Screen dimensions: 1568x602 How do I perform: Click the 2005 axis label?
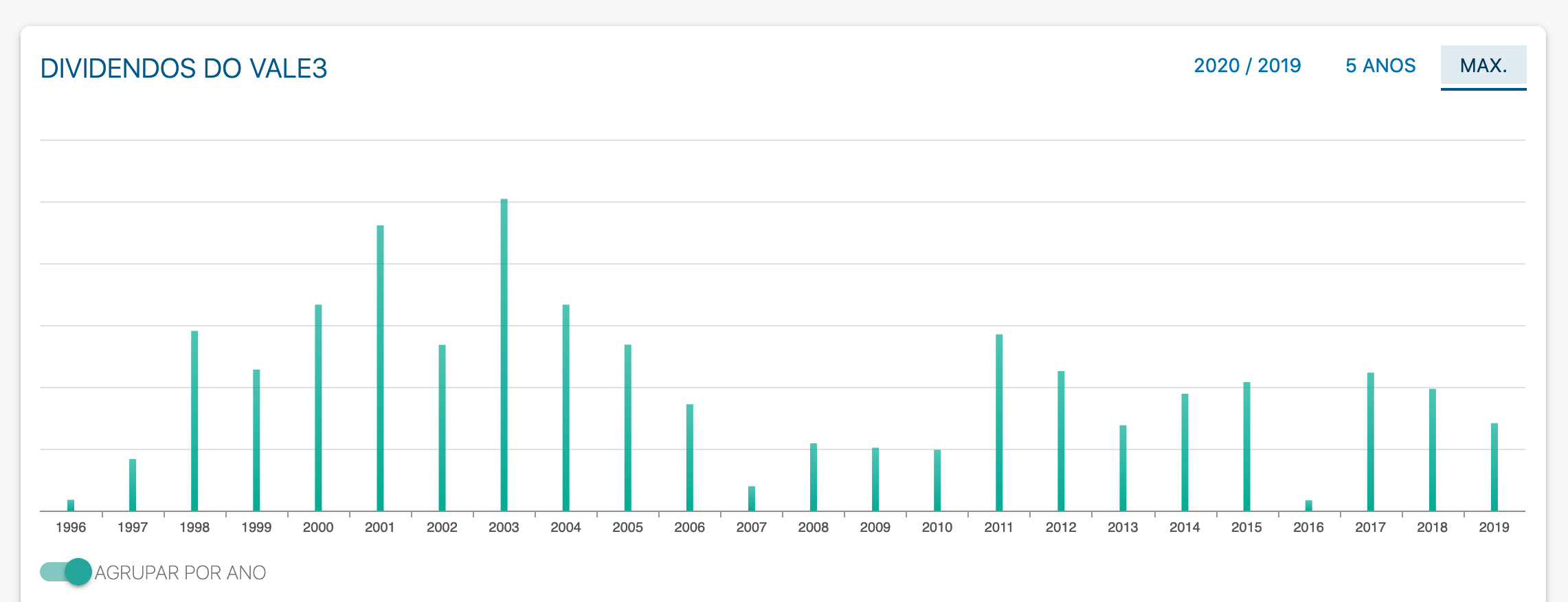click(x=627, y=527)
